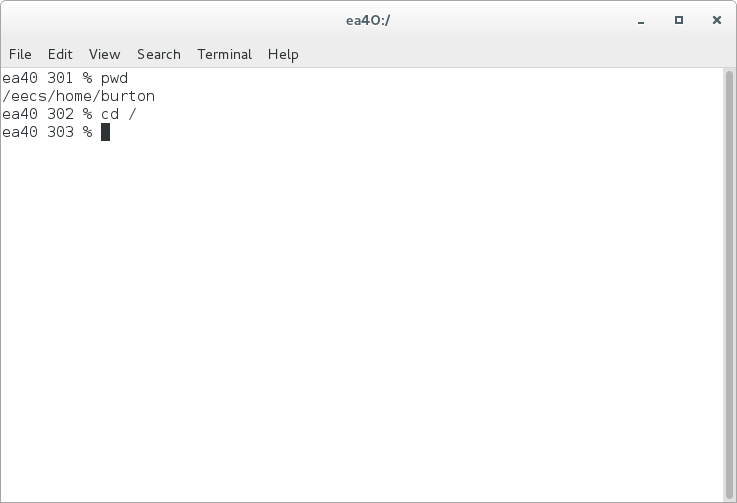Open the Help menu

[x=283, y=55]
